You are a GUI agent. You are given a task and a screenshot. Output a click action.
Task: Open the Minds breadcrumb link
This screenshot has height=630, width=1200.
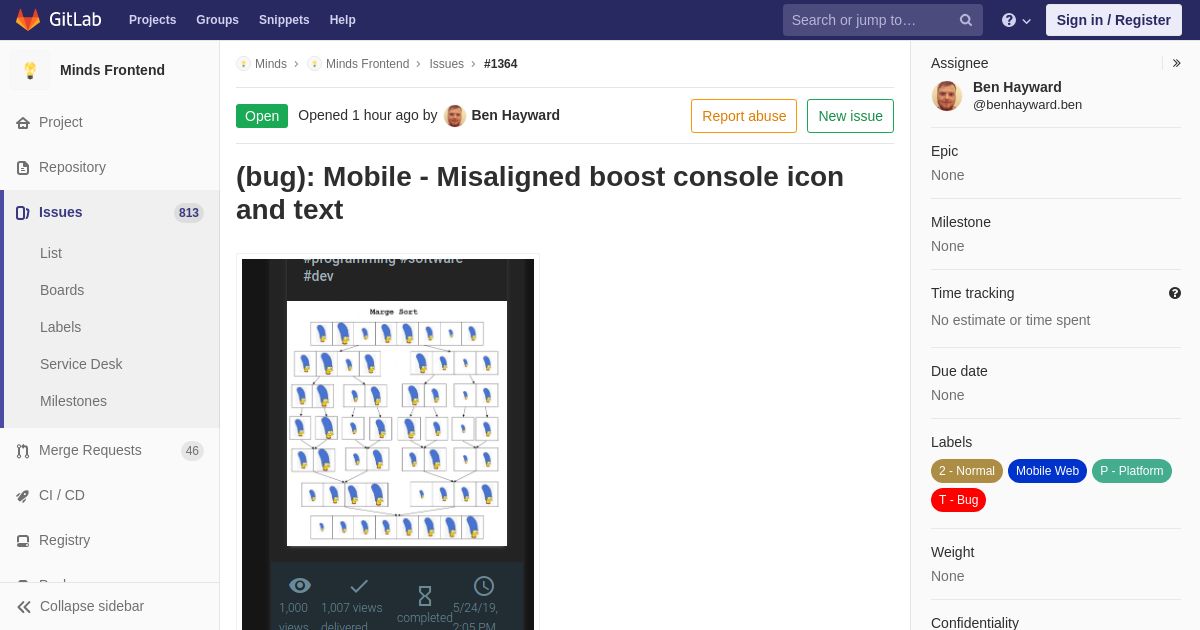pos(270,64)
